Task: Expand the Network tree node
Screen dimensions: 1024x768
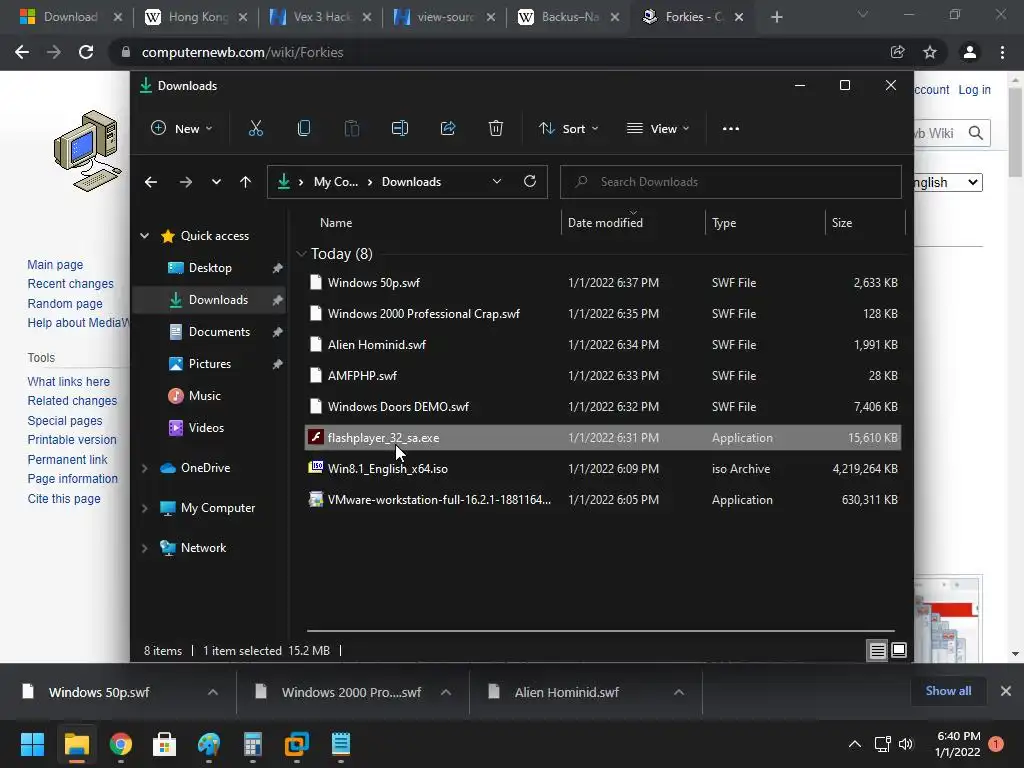Action: tap(144, 548)
